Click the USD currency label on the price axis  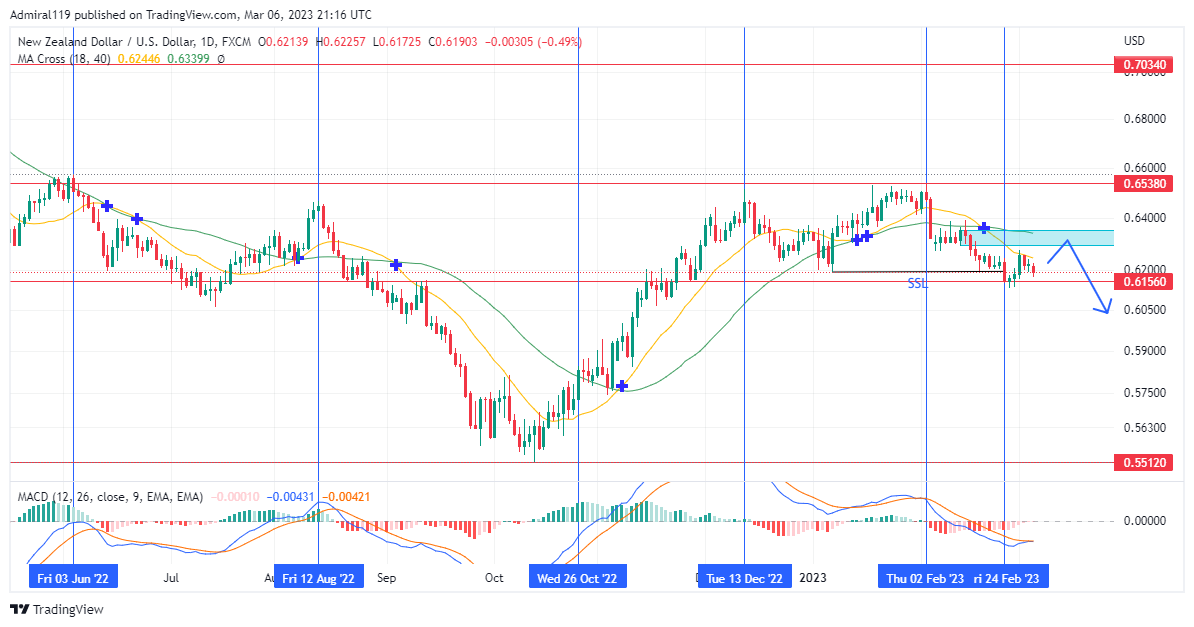click(x=1135, y=41)
